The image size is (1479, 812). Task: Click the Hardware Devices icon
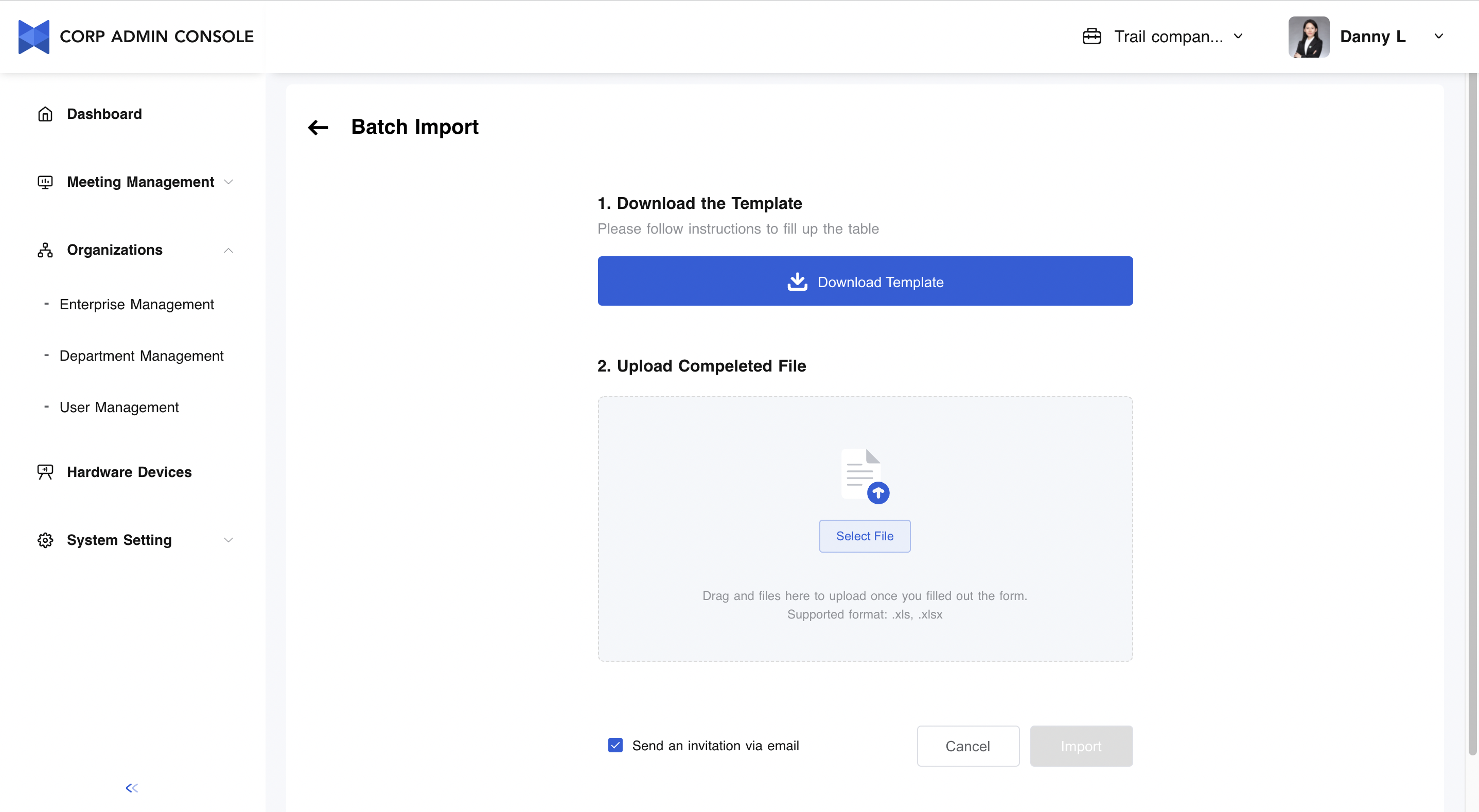pyautogui.click(x=45, y=472)
